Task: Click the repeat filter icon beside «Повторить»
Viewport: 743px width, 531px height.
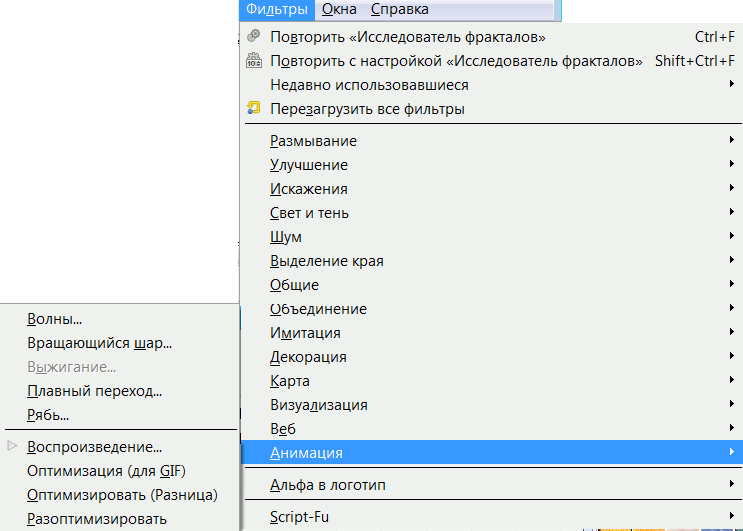Action: (x=253, y=37)
